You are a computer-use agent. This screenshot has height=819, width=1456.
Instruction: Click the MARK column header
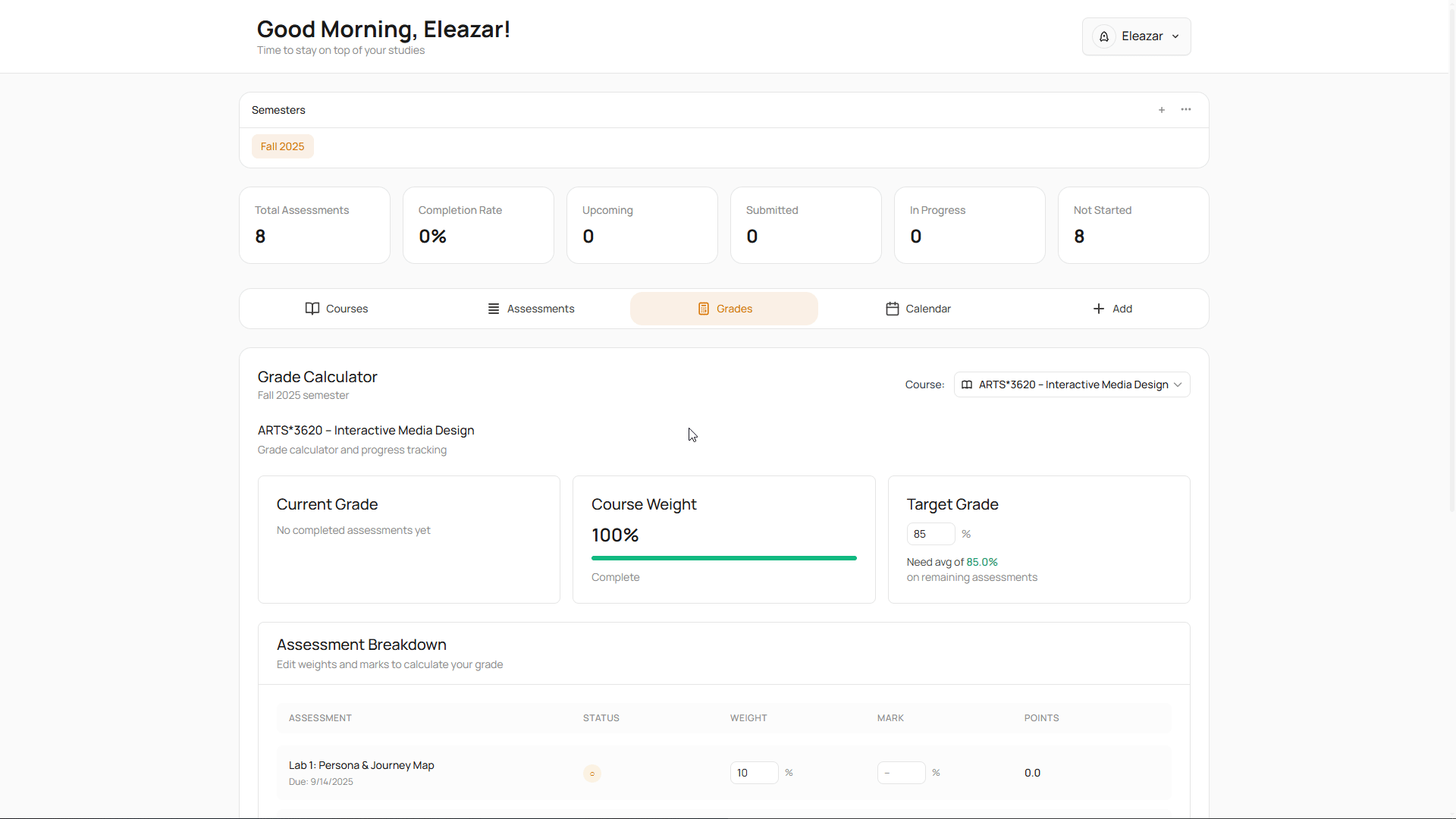tap(890, 718)
